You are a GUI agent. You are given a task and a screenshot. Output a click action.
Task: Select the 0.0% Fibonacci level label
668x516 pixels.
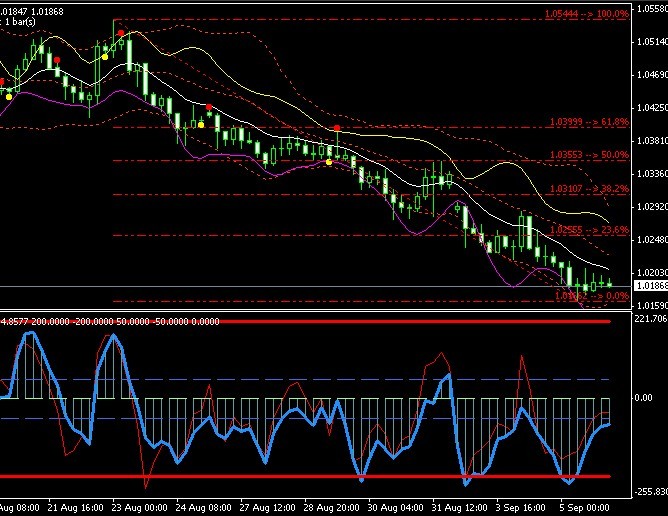592,295
